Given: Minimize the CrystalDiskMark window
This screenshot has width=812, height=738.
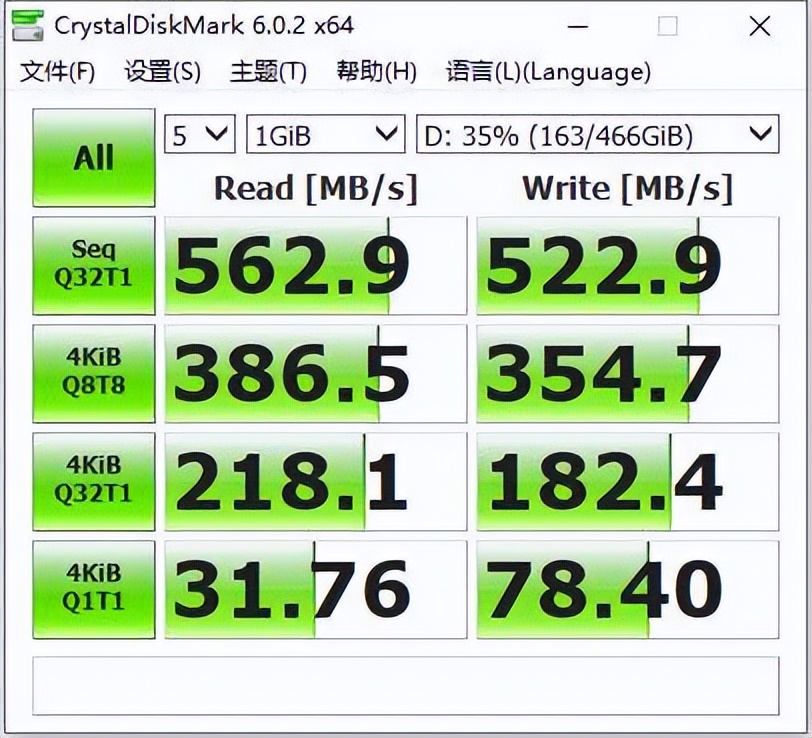Looking at the screenshot, I should (x=577, y=26).
